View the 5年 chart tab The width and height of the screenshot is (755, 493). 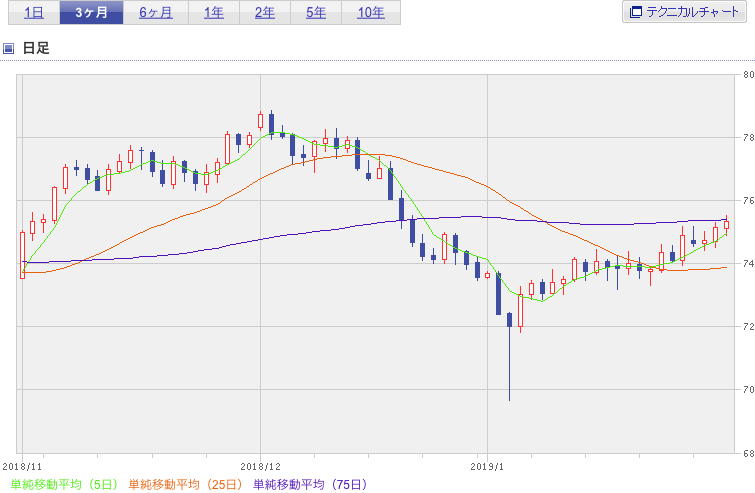[316, 12]
